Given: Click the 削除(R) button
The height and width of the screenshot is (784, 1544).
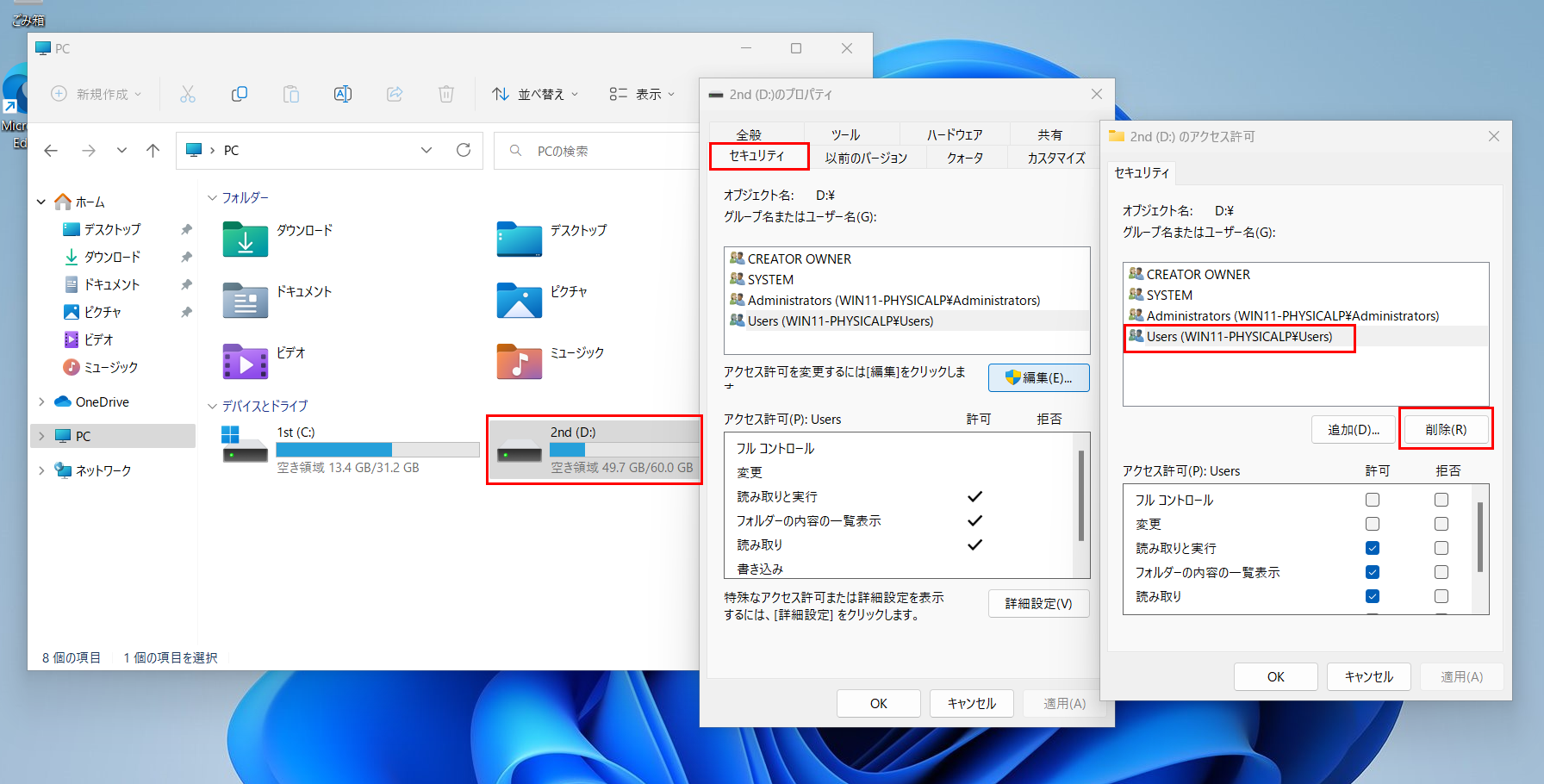Looking at the screenshot, I should (1446, 429).
